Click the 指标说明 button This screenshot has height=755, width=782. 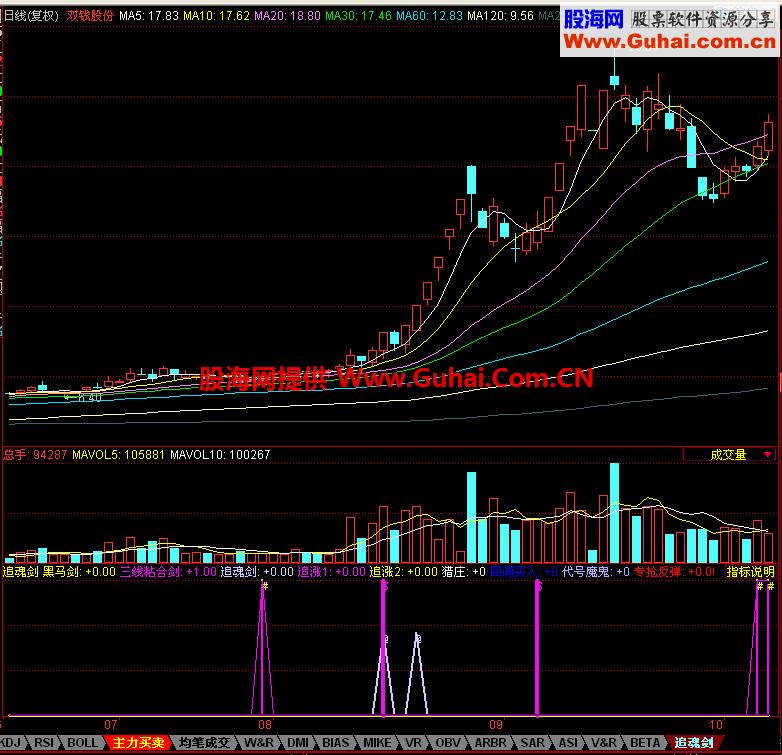click(750, 571)
